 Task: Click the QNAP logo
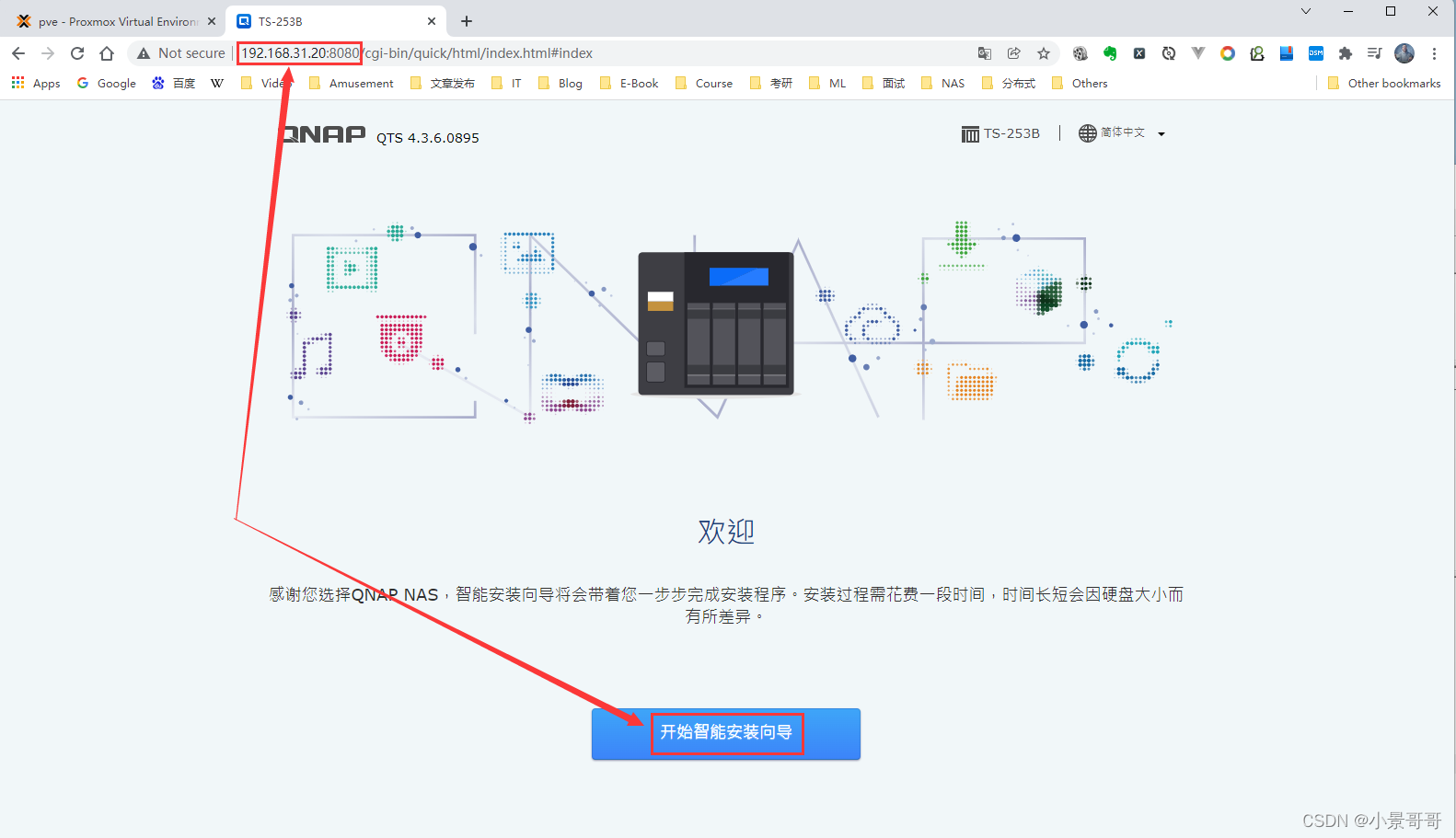323,134
